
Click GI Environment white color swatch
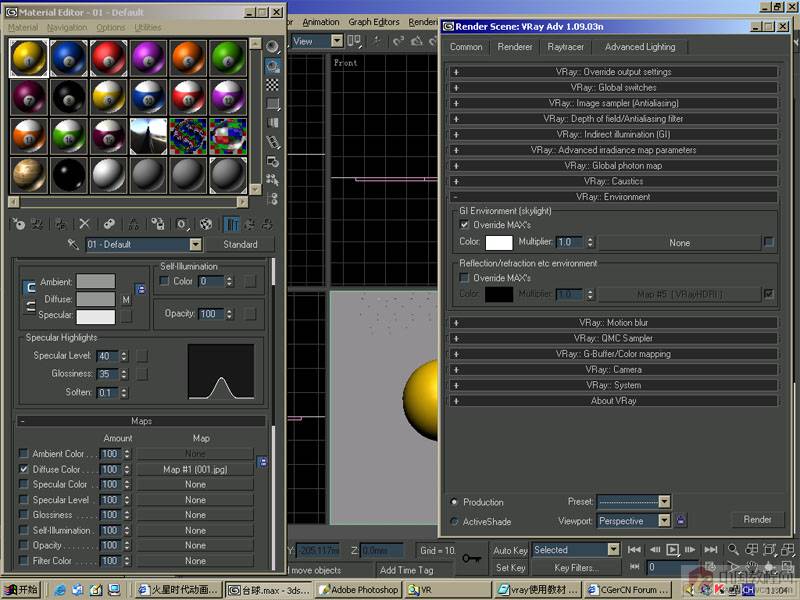point(498,243)
